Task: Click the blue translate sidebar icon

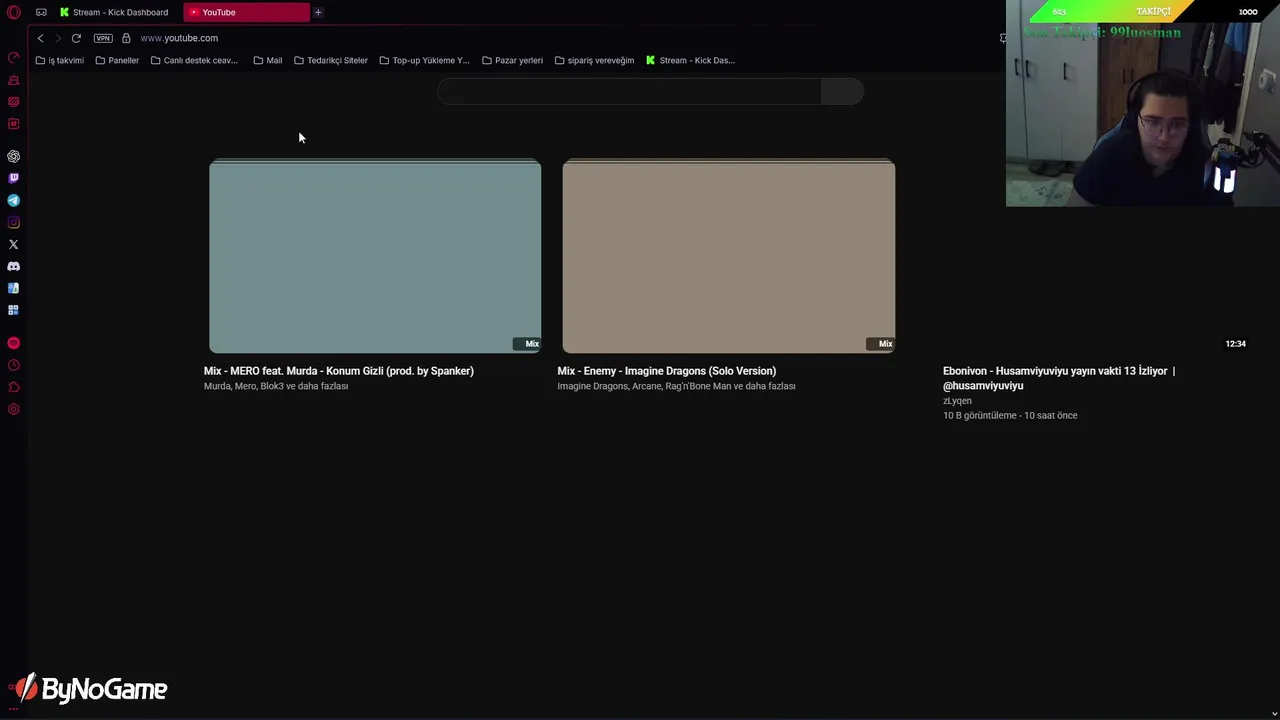Action: point(13,288)
